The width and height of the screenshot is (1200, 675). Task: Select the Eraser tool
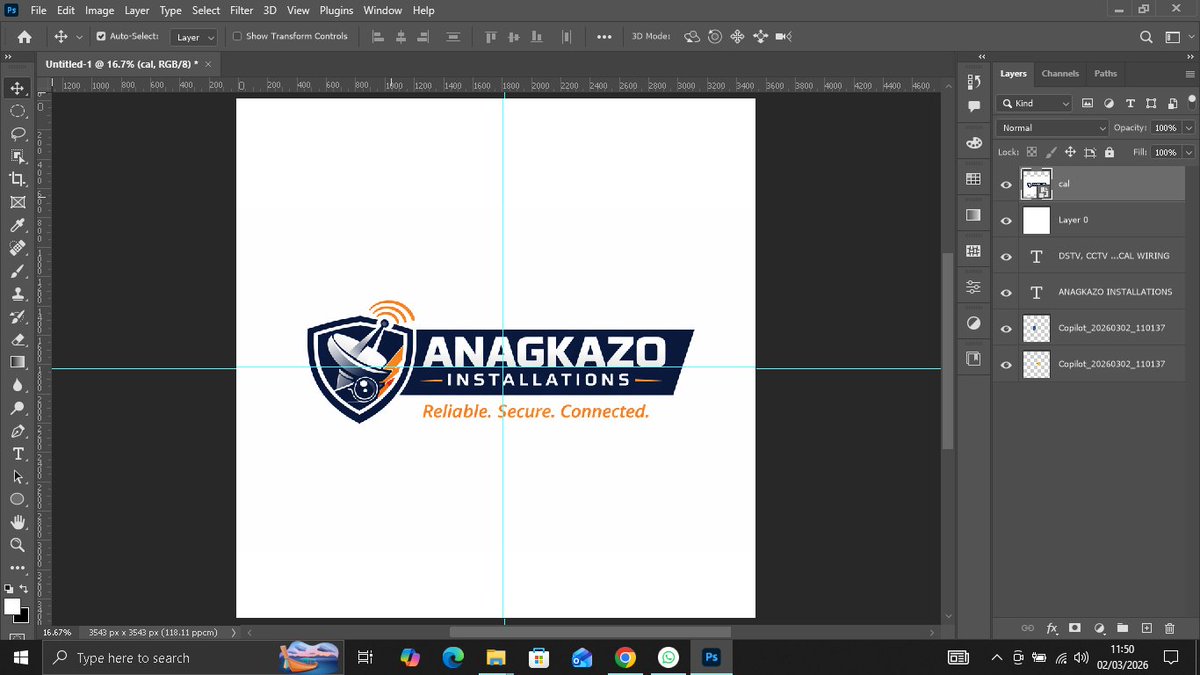point(18,340)
